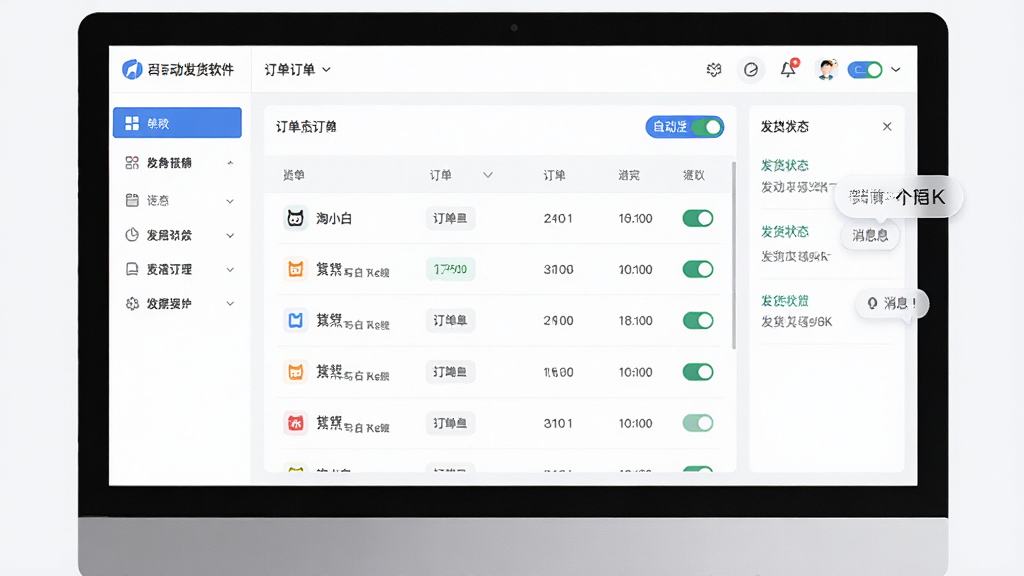
Task: Click the calendar icon in the sidebar
Action: click(x=132, y=200)
